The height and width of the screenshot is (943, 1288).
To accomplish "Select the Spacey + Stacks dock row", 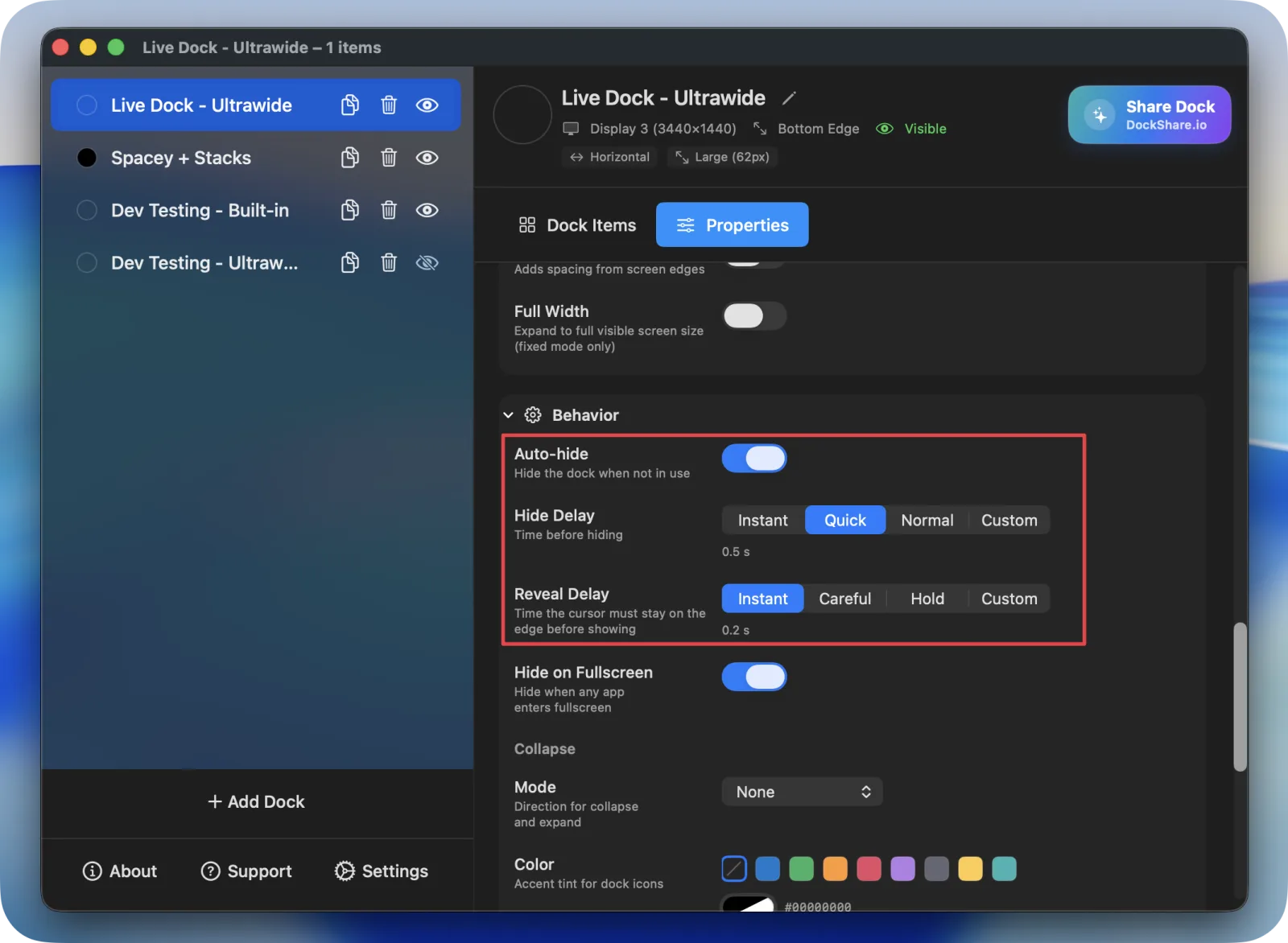I will pos(256,158).
